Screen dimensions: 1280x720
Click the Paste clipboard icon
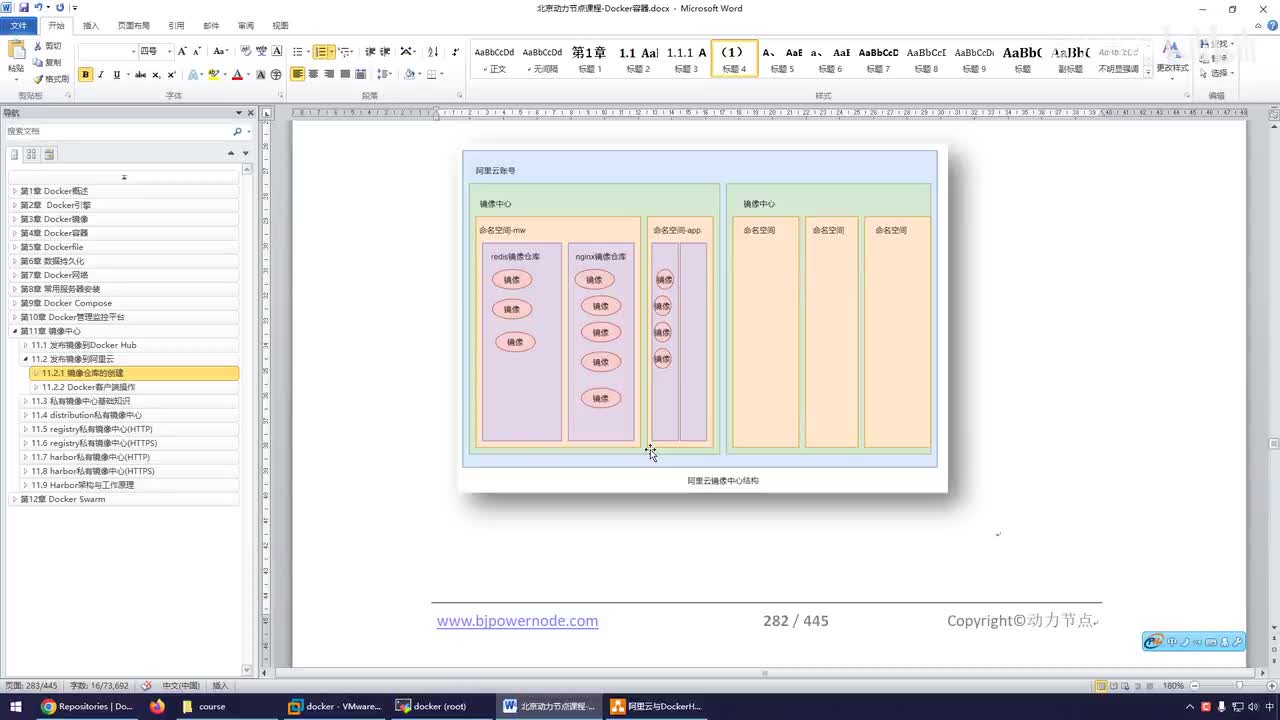coord(16,52)
